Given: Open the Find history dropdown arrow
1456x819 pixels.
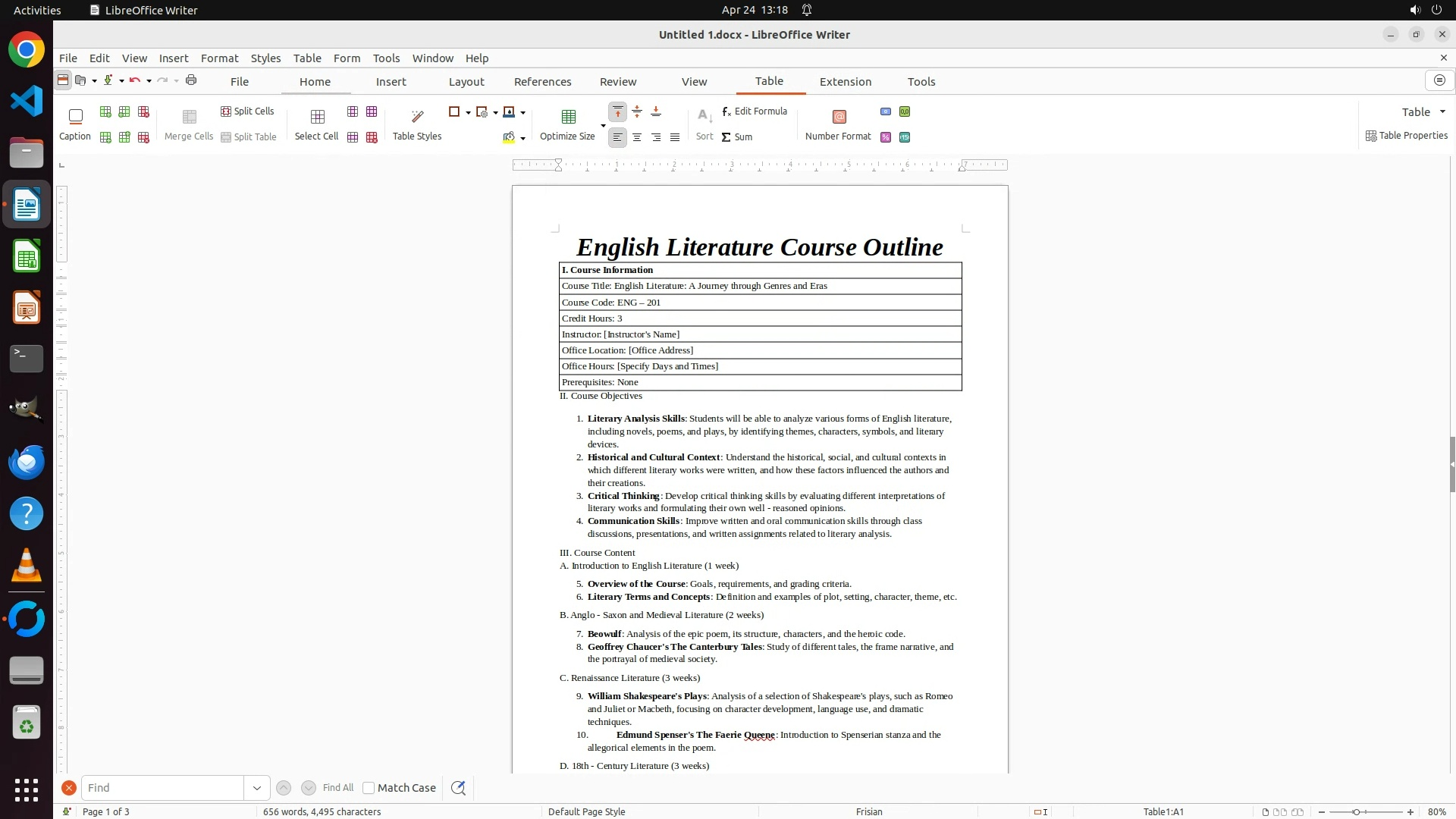Looking at the screenshot, I should tap(256, 788).
